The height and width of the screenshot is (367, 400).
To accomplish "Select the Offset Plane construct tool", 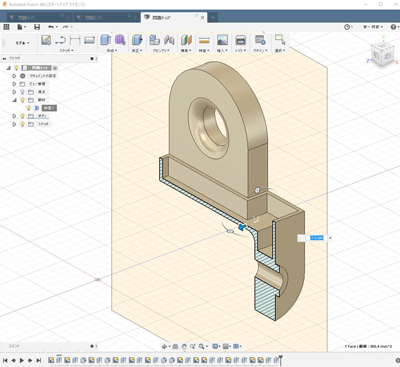I will (186, 40).
